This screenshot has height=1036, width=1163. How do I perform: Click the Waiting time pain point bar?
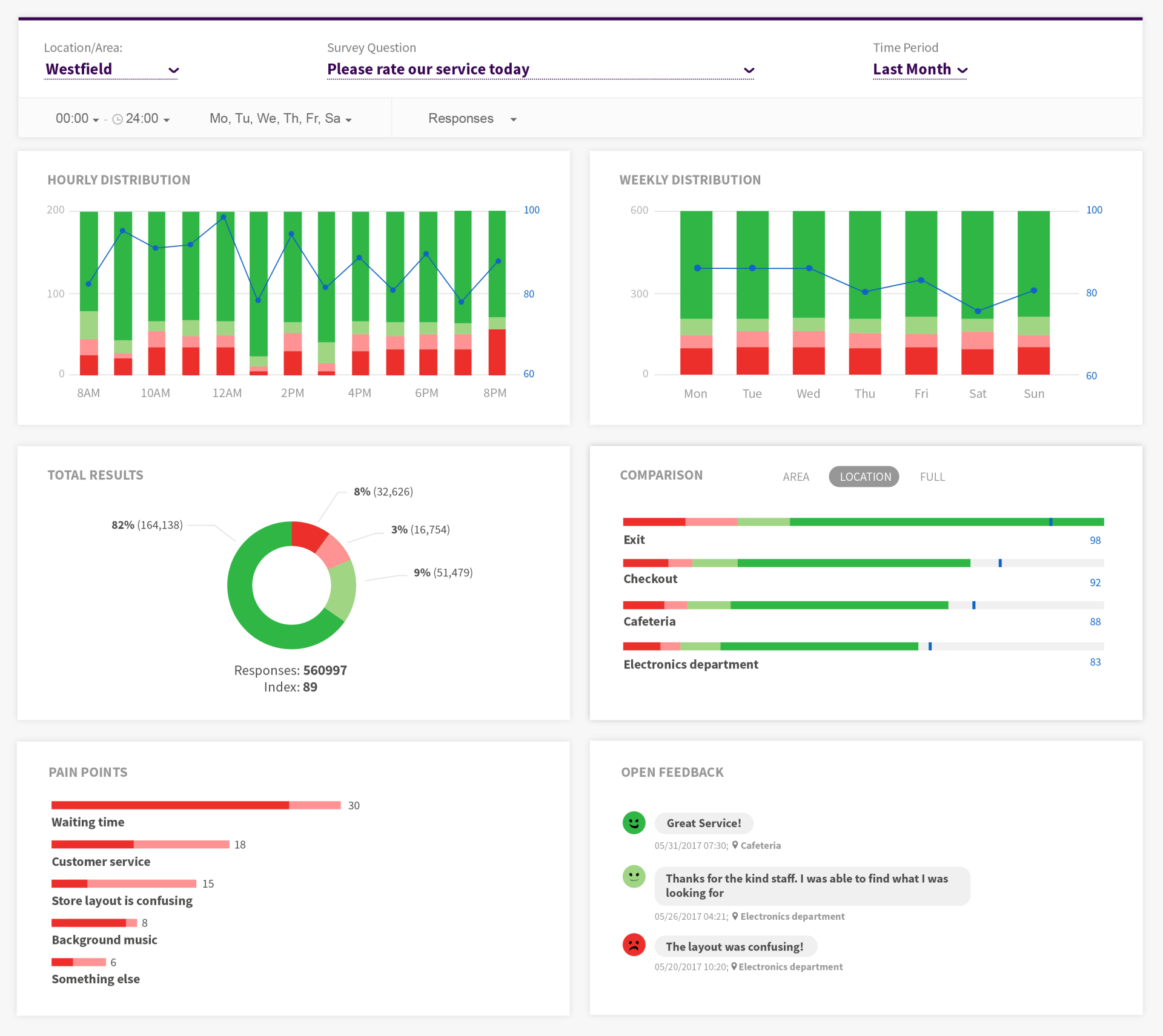(196, 805)
